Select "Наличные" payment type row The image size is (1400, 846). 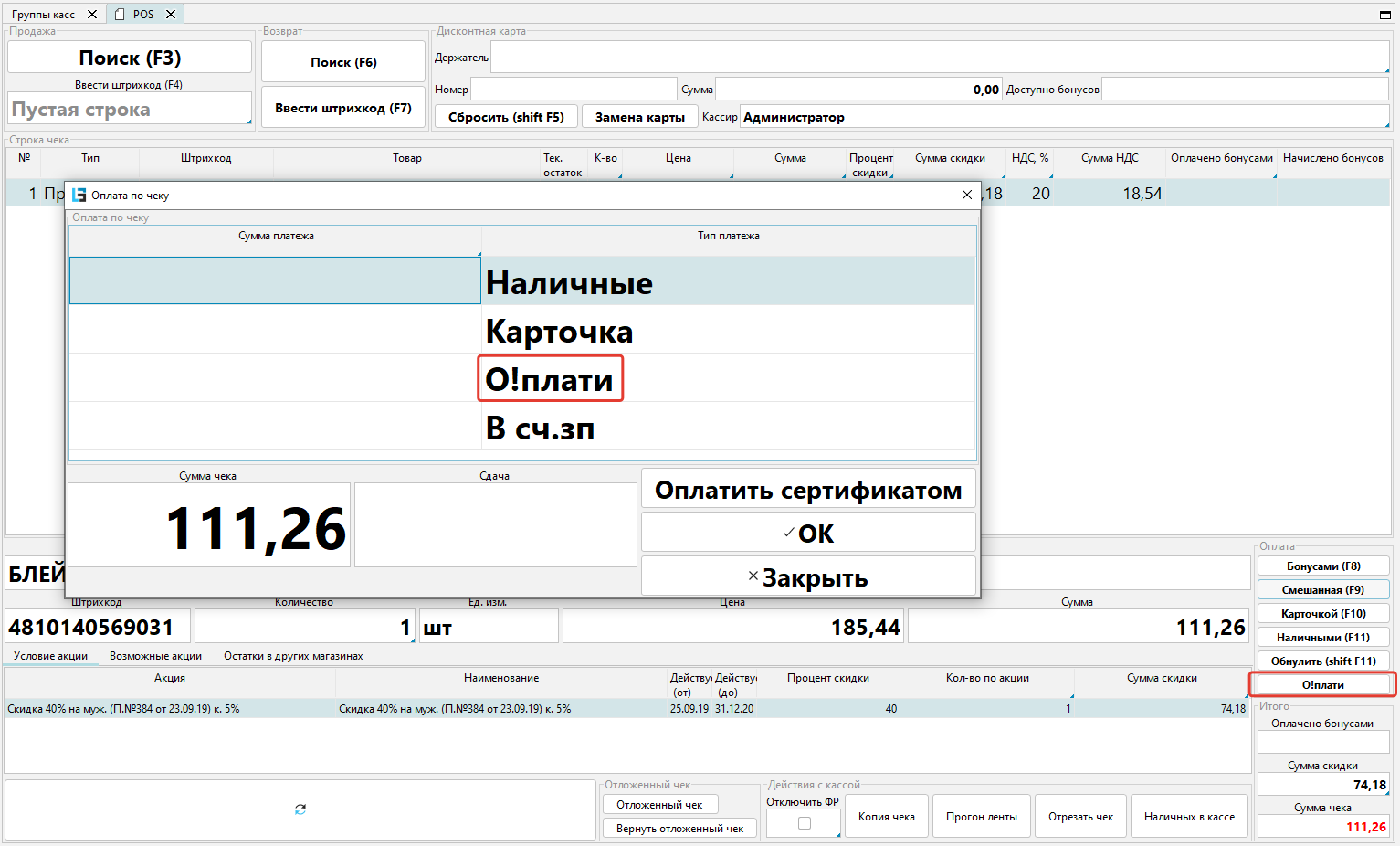(x=569, y=282)
